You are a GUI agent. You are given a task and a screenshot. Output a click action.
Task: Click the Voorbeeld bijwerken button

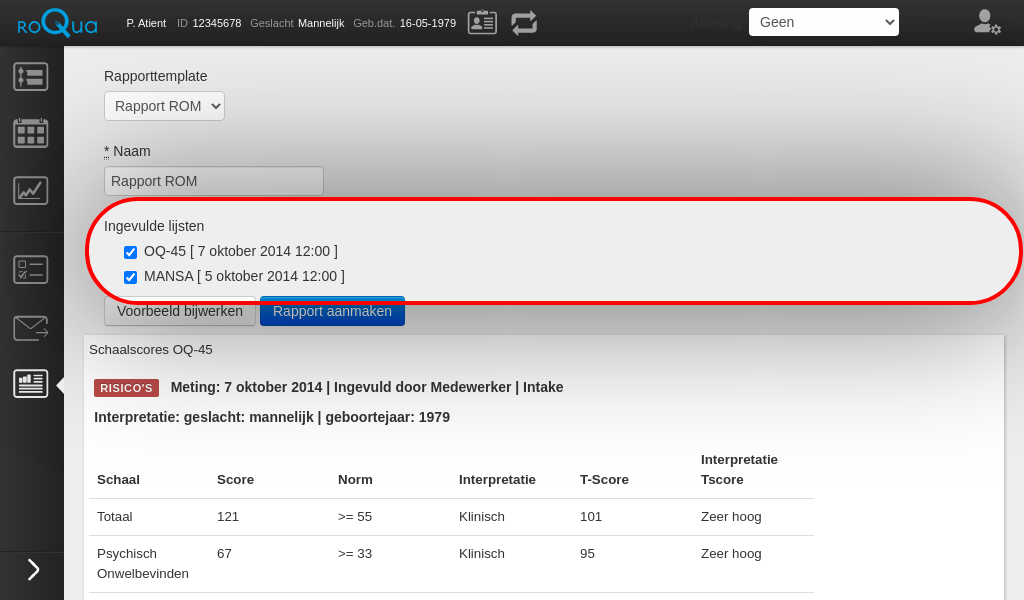click(180, 311)
